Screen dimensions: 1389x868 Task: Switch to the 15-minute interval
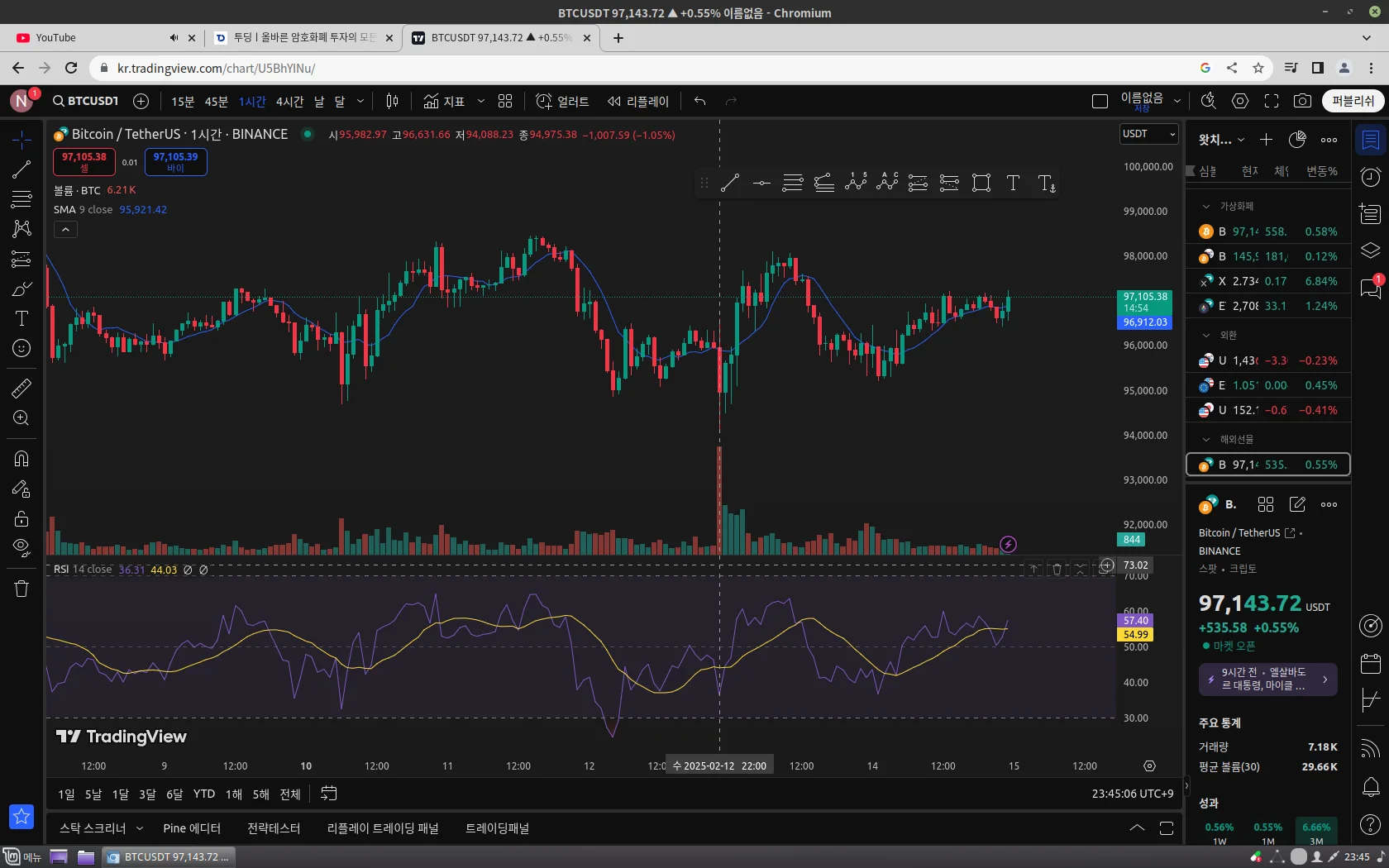click(183, 101)
